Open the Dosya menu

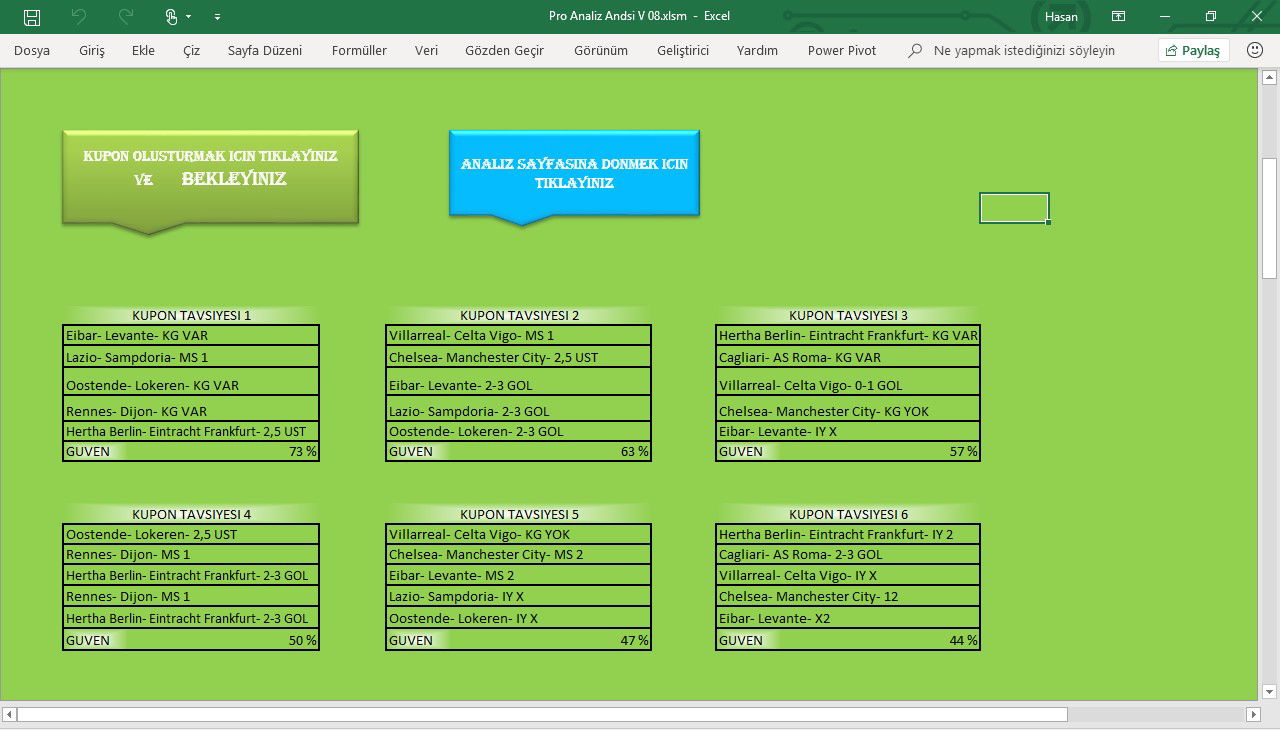[32, 50]
